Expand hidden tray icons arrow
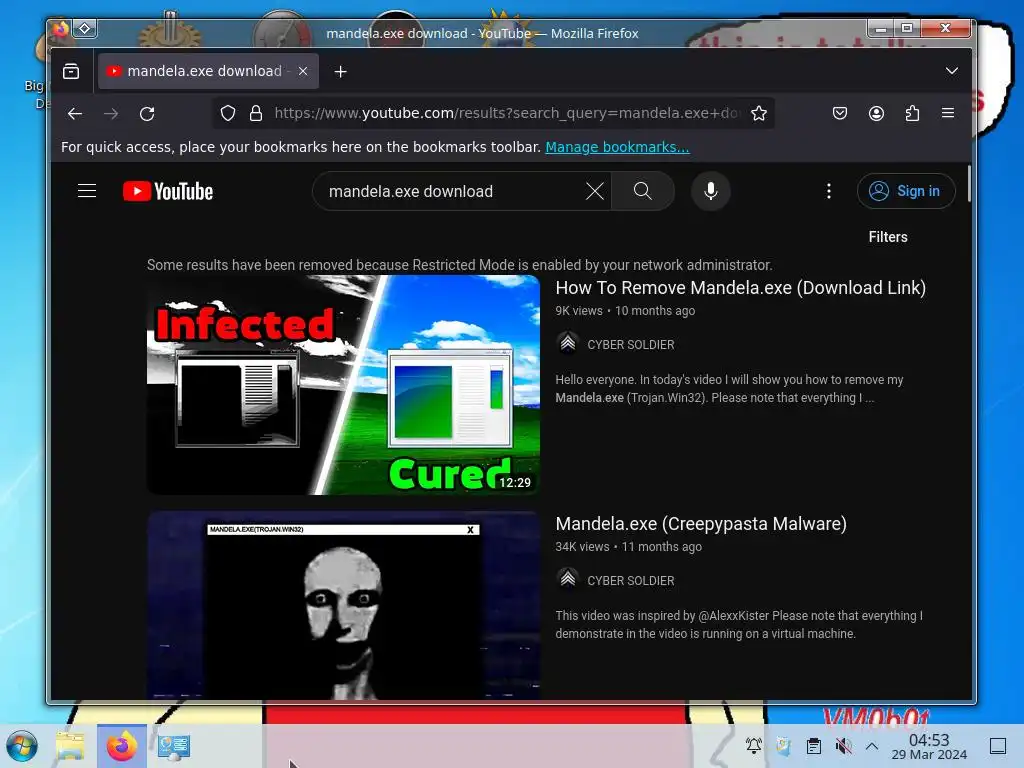The image size is (1024, 768). [x=872, y=746]
